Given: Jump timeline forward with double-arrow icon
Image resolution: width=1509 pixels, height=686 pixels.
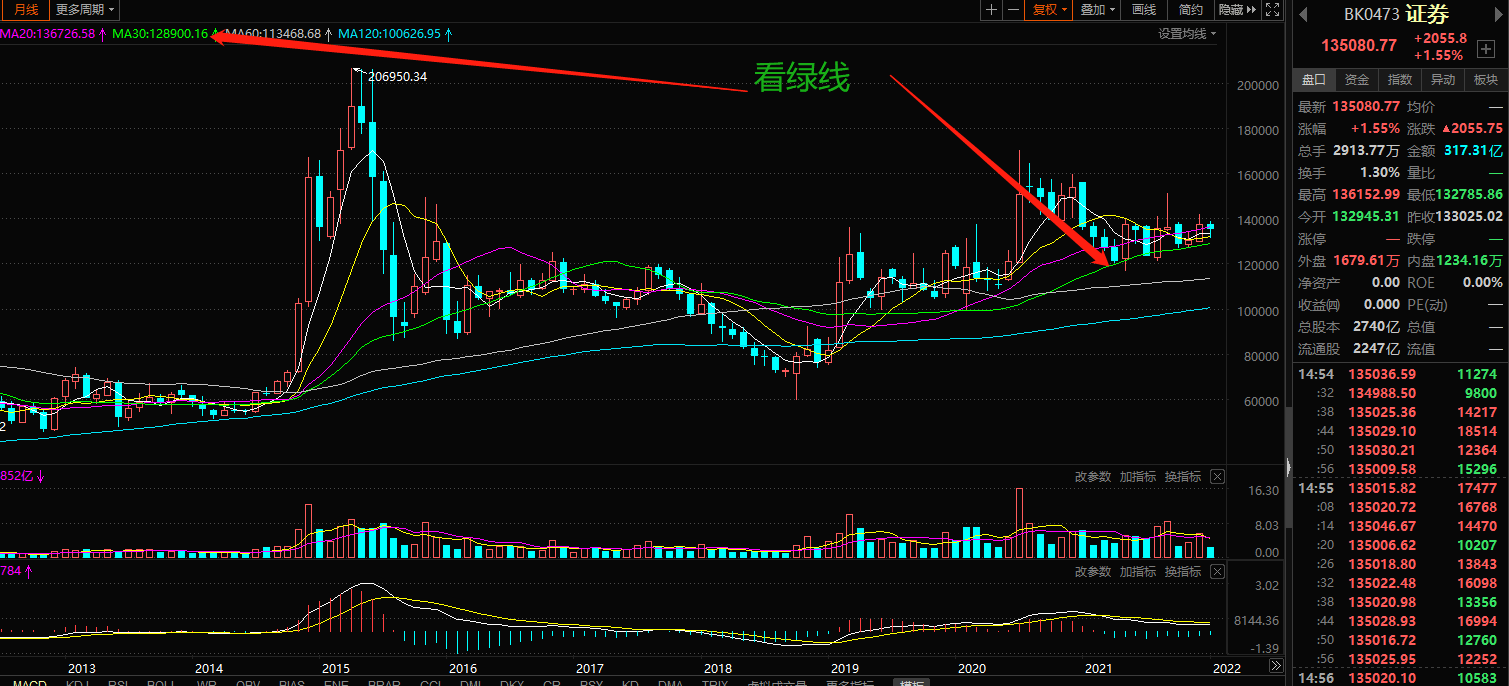Looking at the screenshot, I should tap(1276, 666).
